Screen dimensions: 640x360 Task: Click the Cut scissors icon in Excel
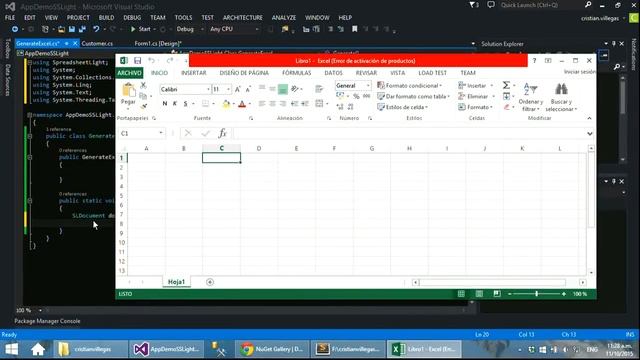tap(143, 85)
